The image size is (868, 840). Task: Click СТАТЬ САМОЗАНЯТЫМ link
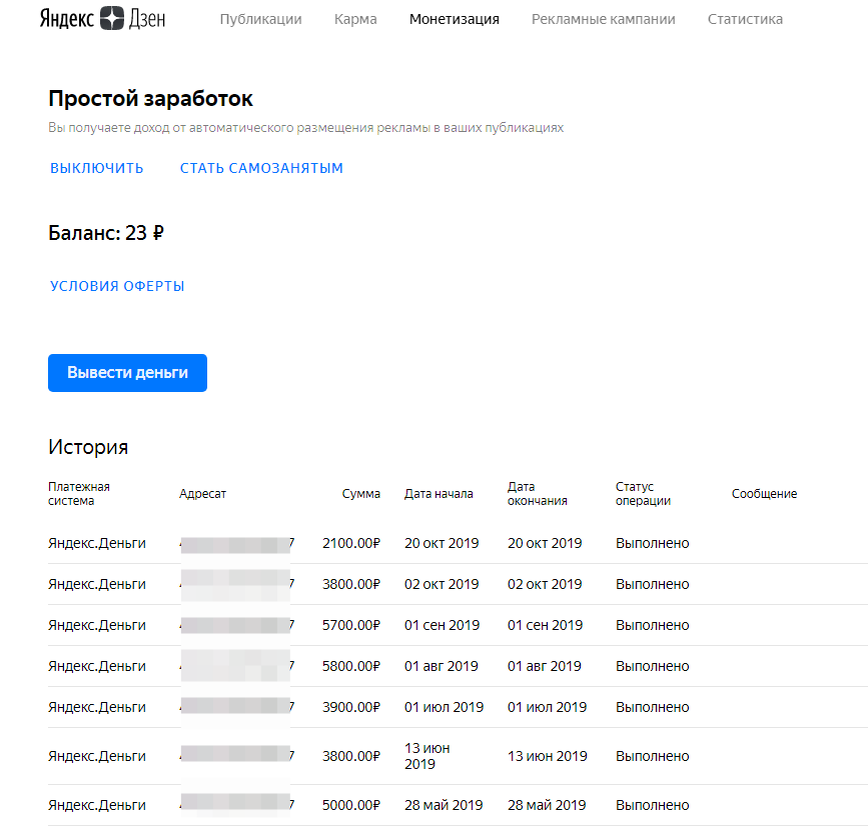pos(261,168)
